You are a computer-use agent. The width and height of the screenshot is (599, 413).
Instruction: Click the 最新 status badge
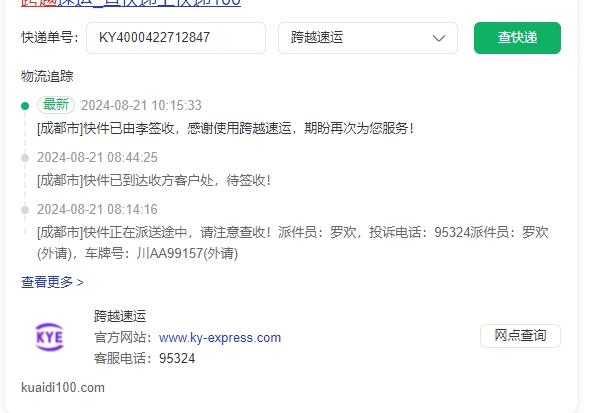[x=56, y=105]
